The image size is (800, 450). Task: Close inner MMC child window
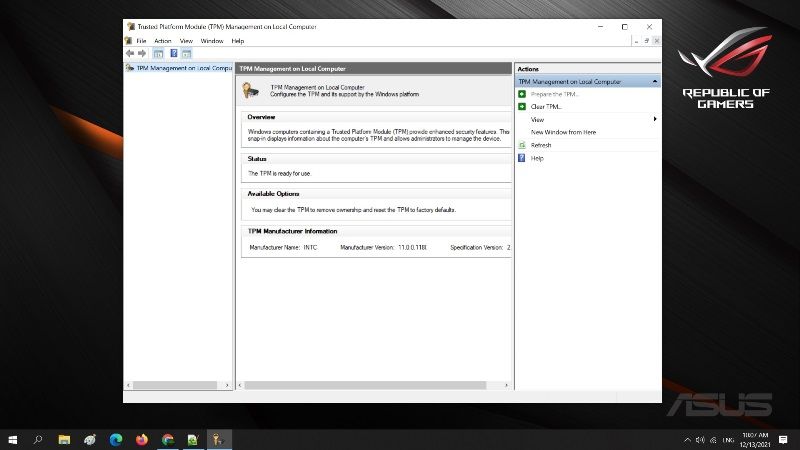(657, 41)
